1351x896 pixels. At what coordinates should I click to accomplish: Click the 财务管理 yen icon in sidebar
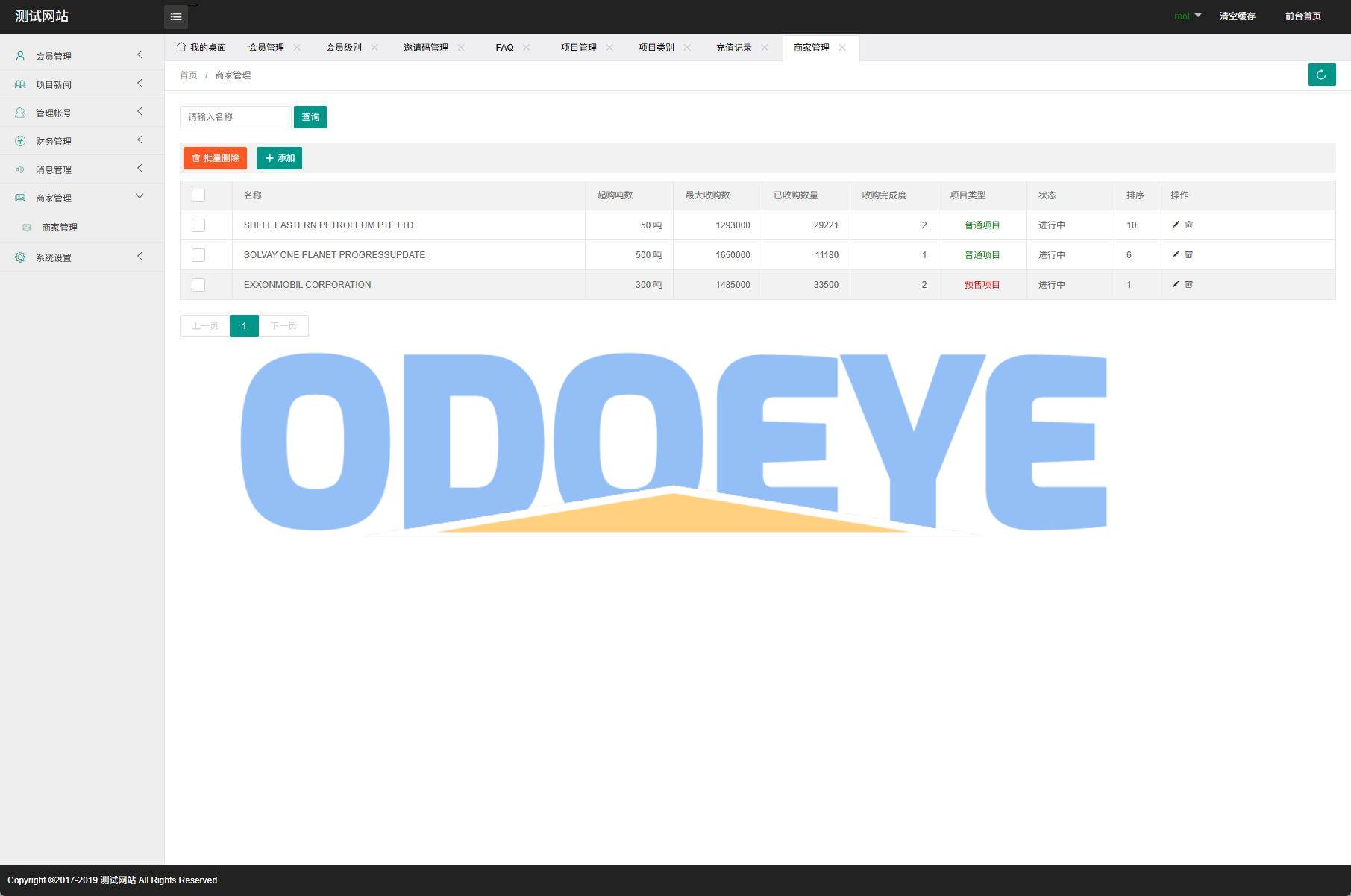20,141
